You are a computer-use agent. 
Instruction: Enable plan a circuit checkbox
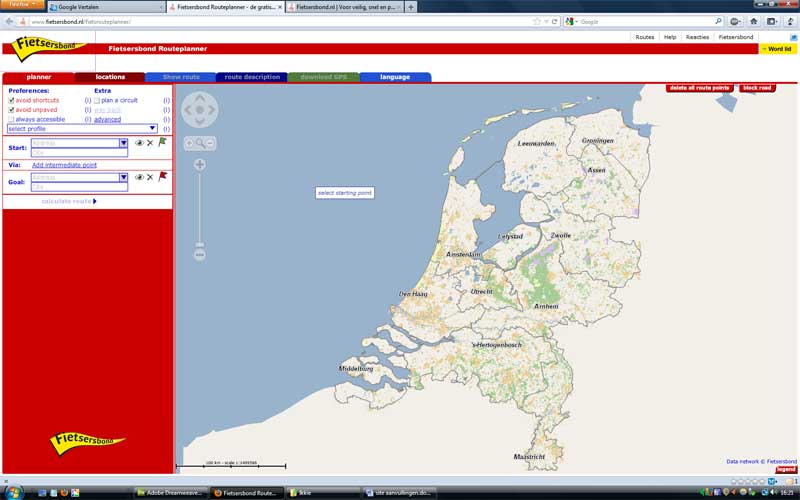pos(97,101)
